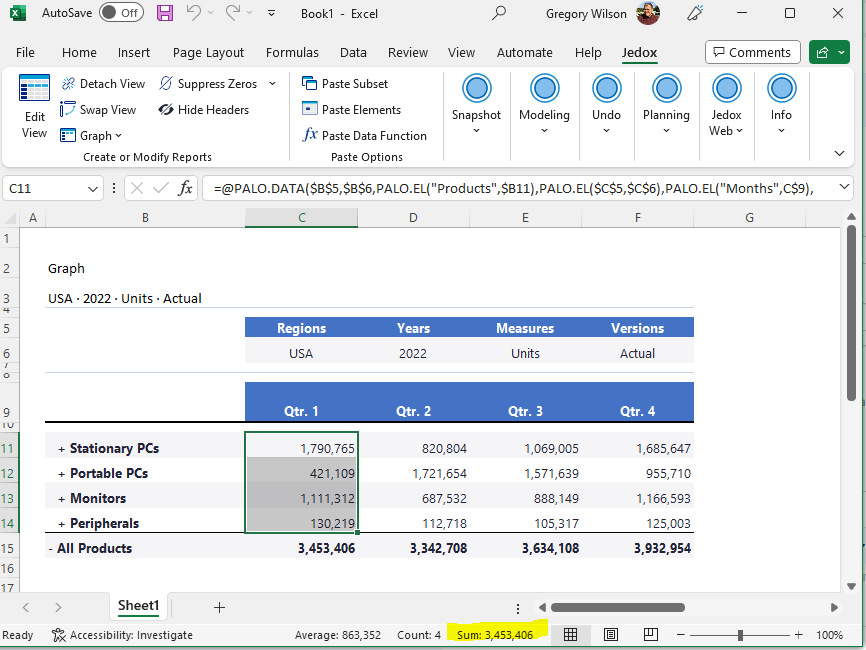This screenshot has width=866, height=650.
Task: Open the Formulas ribbon tab
Action: click(x=292, y=52)
